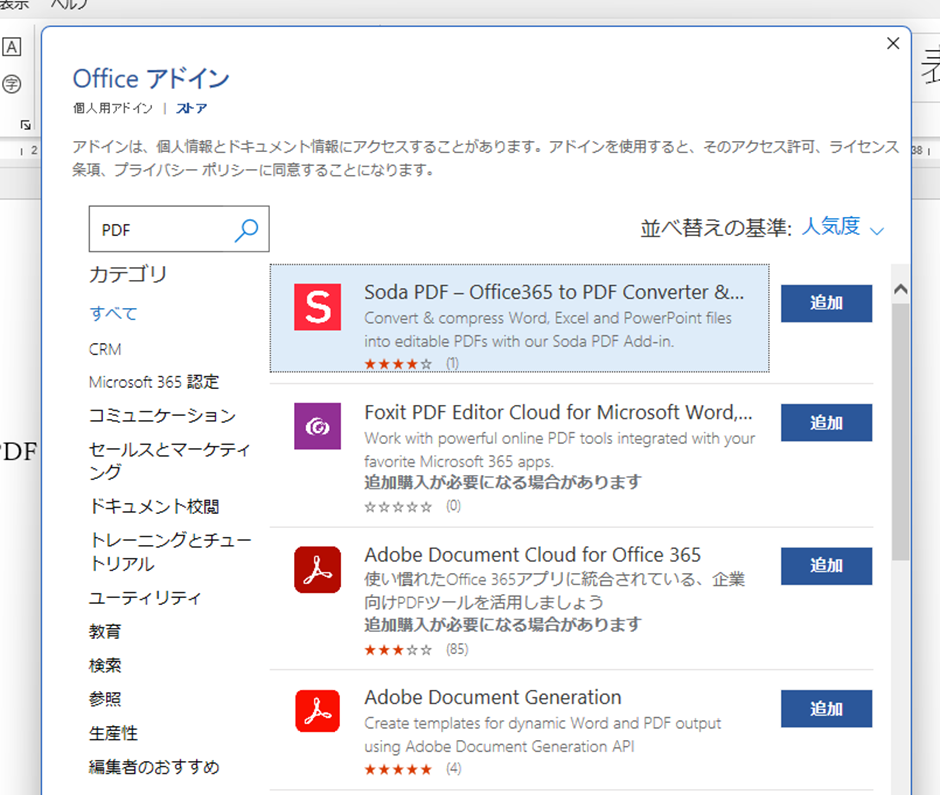Add Adobe Document Cloud for Office 365

(x=826, y=566)
